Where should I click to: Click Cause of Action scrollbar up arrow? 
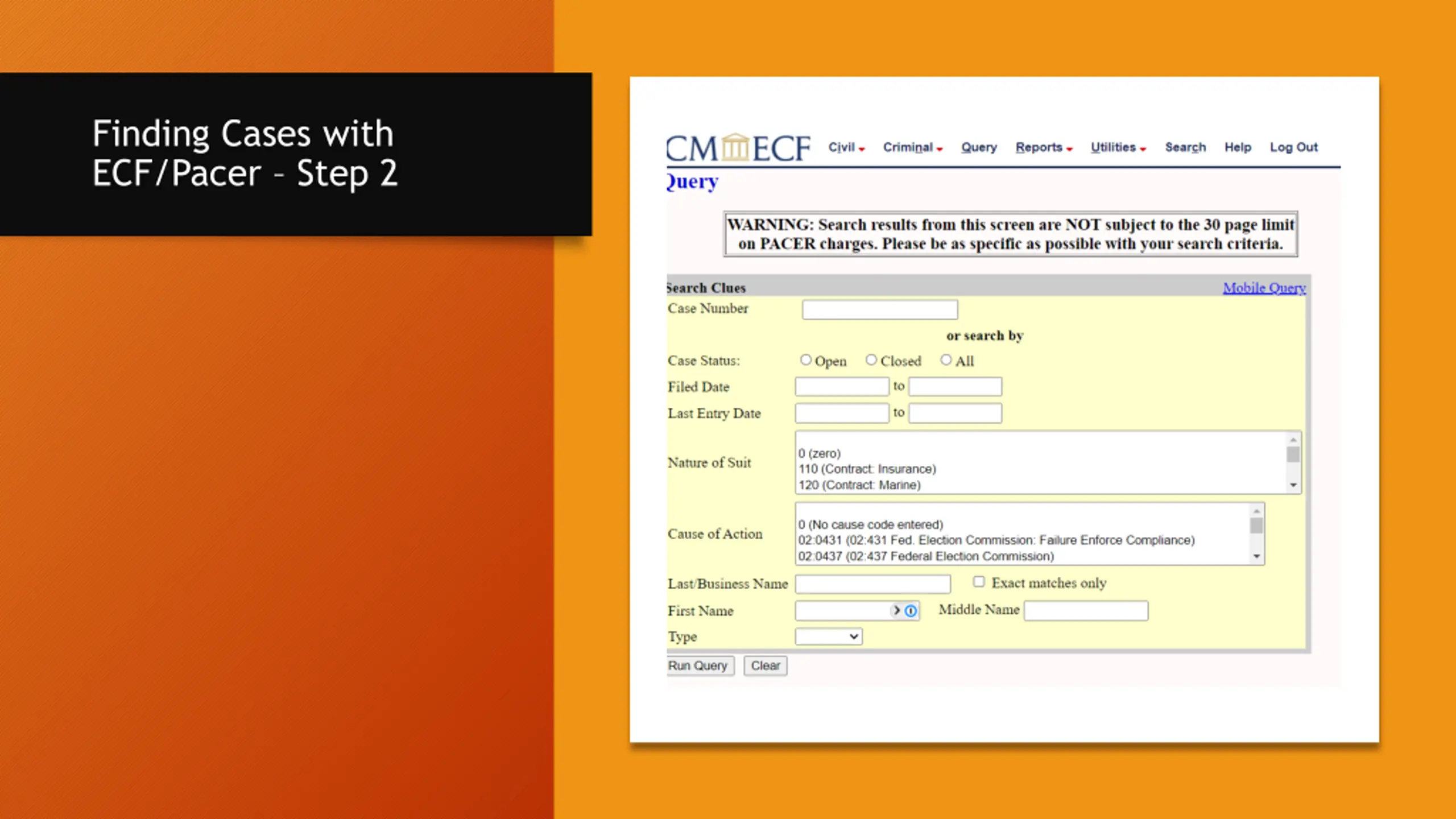click(1257, 511)
